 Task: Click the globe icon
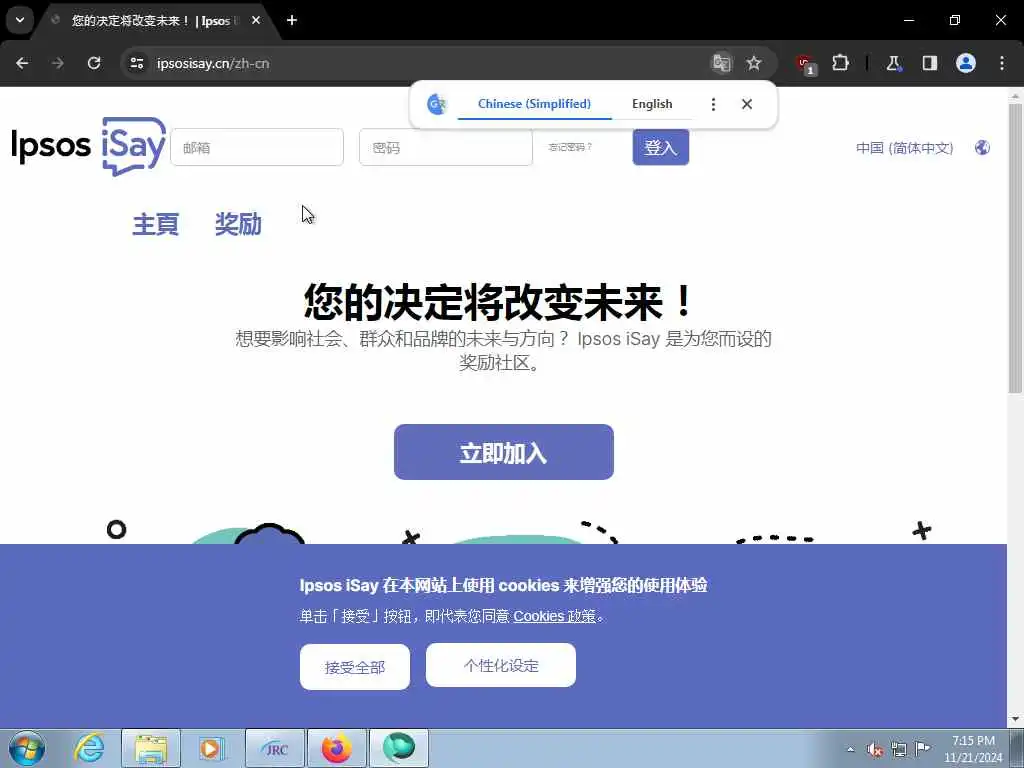982,148
